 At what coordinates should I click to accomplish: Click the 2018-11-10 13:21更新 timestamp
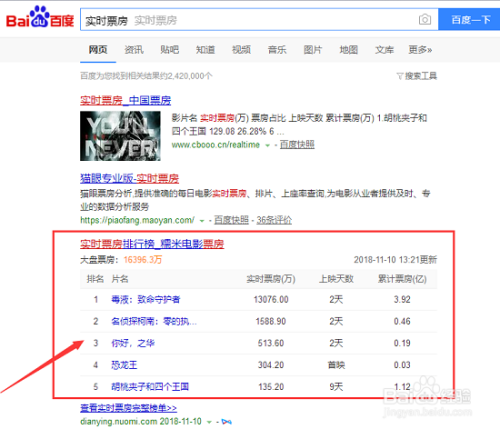[x=395, y=259]
